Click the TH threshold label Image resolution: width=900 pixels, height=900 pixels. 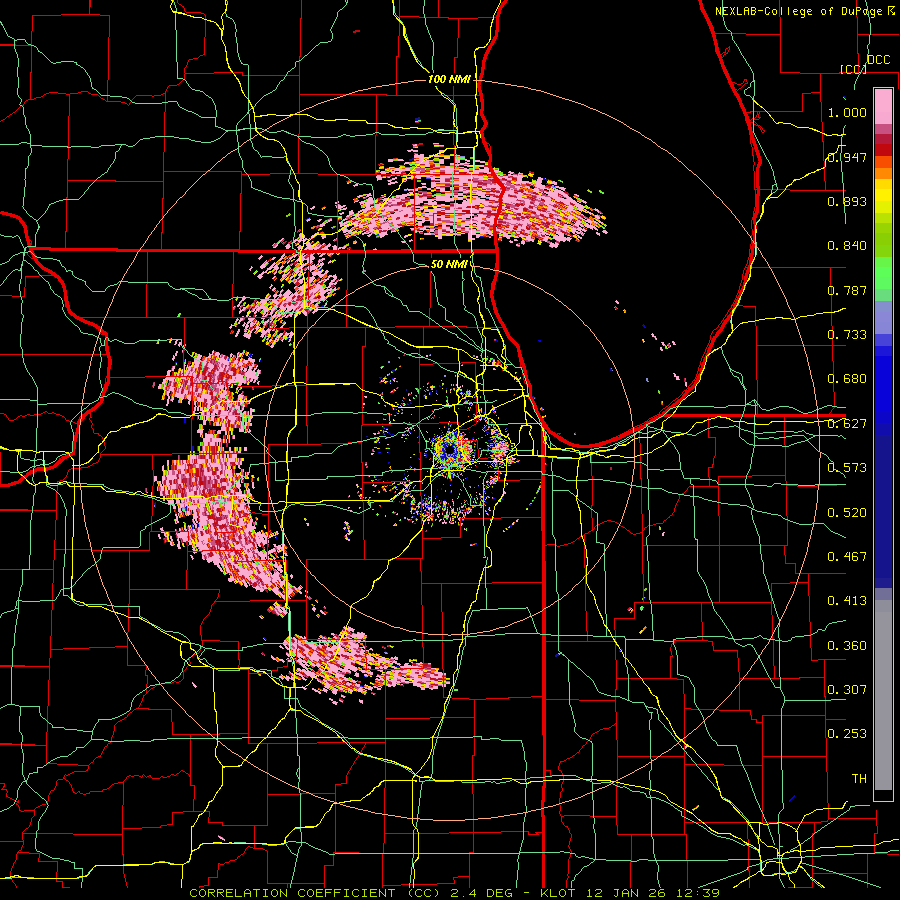pyautogui.click(x=859, y=779)
